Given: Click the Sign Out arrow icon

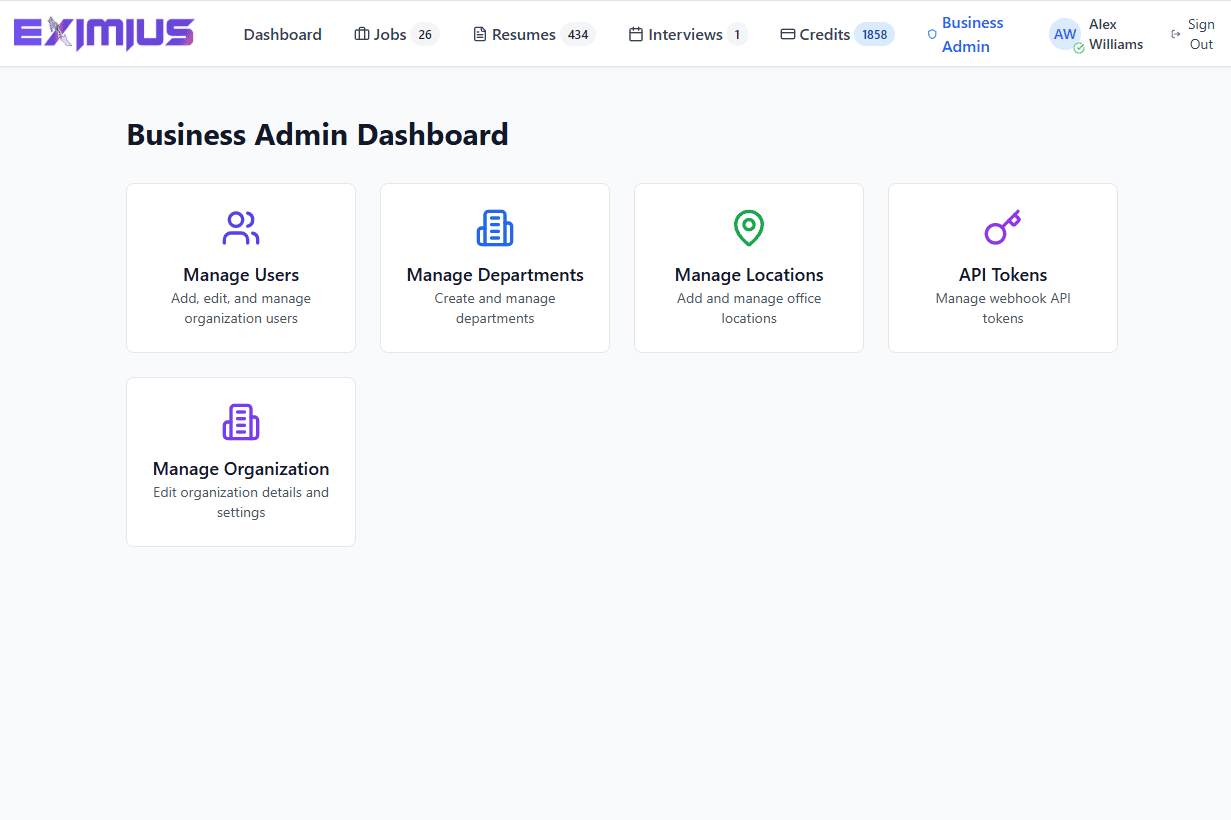Looking at the screenshot, I should [1176, 34].
